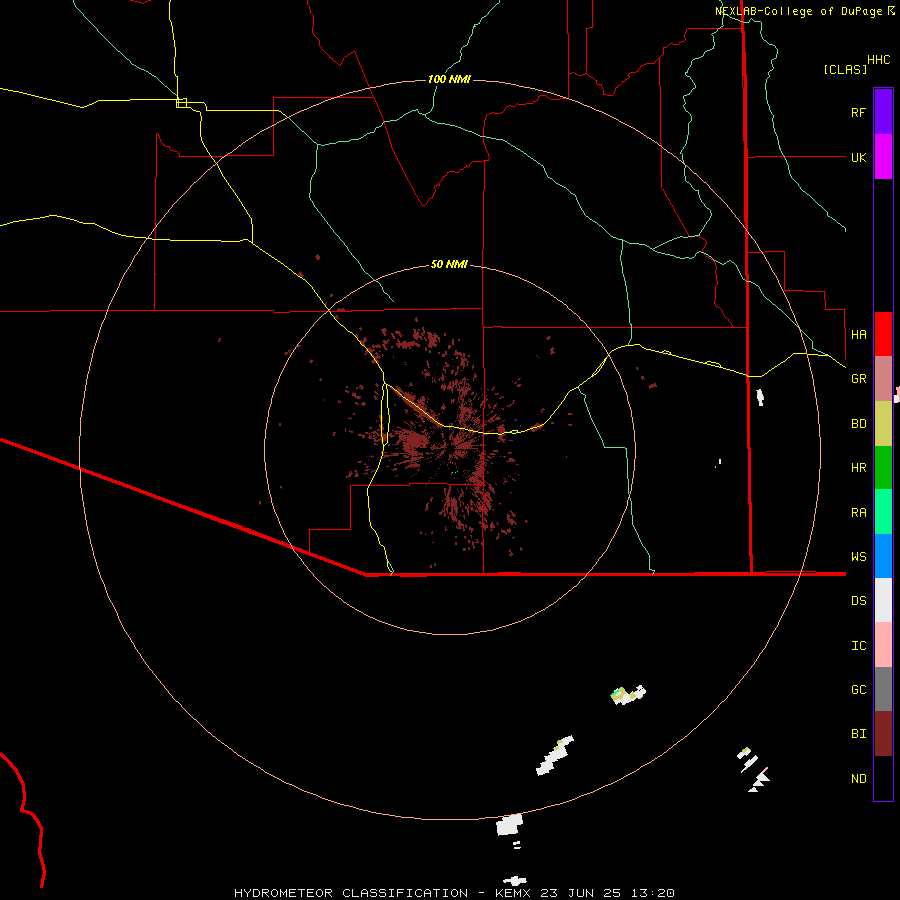
Task: Click the HR green legend swatch
Action: point(883,467)
